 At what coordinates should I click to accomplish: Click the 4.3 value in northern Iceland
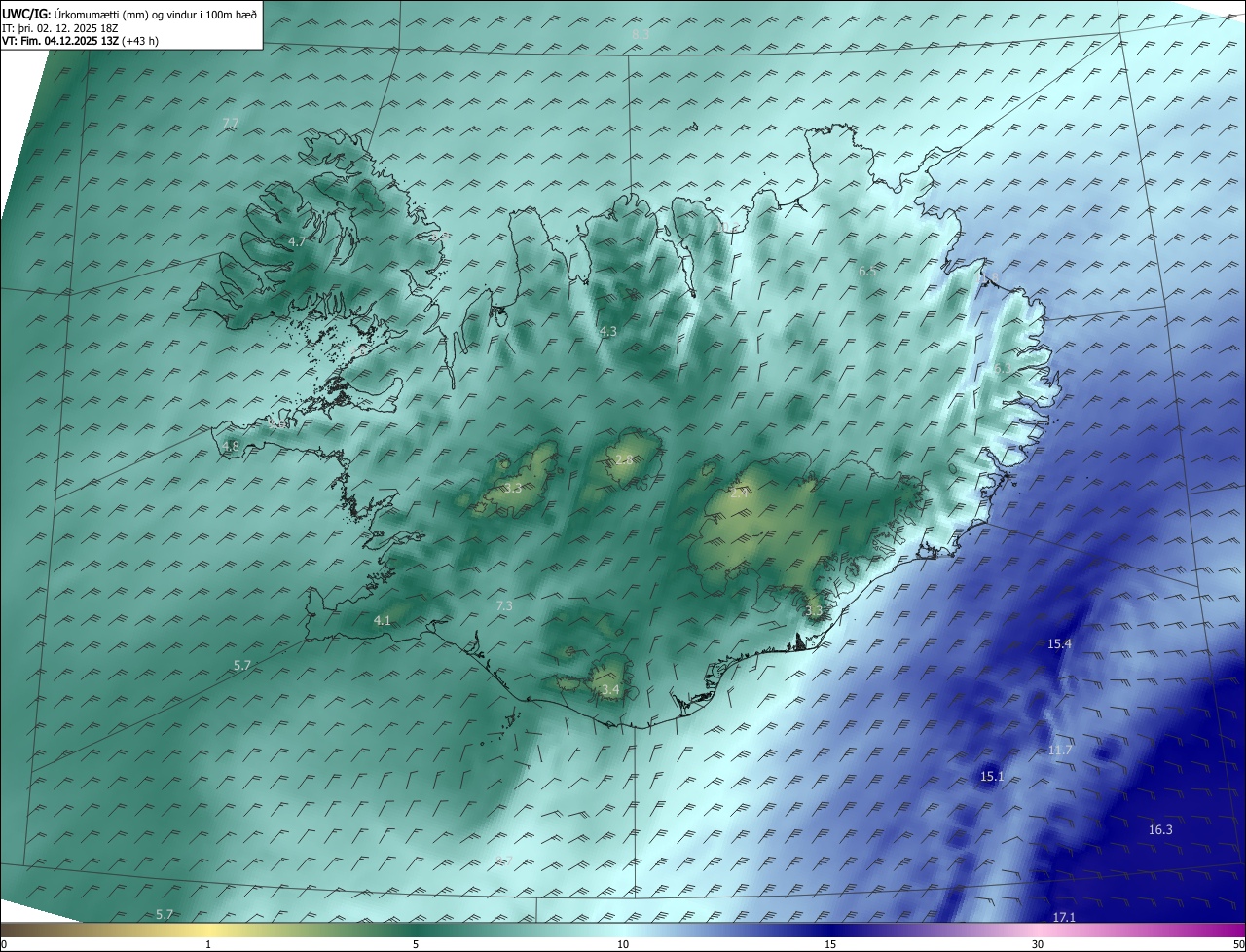click(608, 332)
